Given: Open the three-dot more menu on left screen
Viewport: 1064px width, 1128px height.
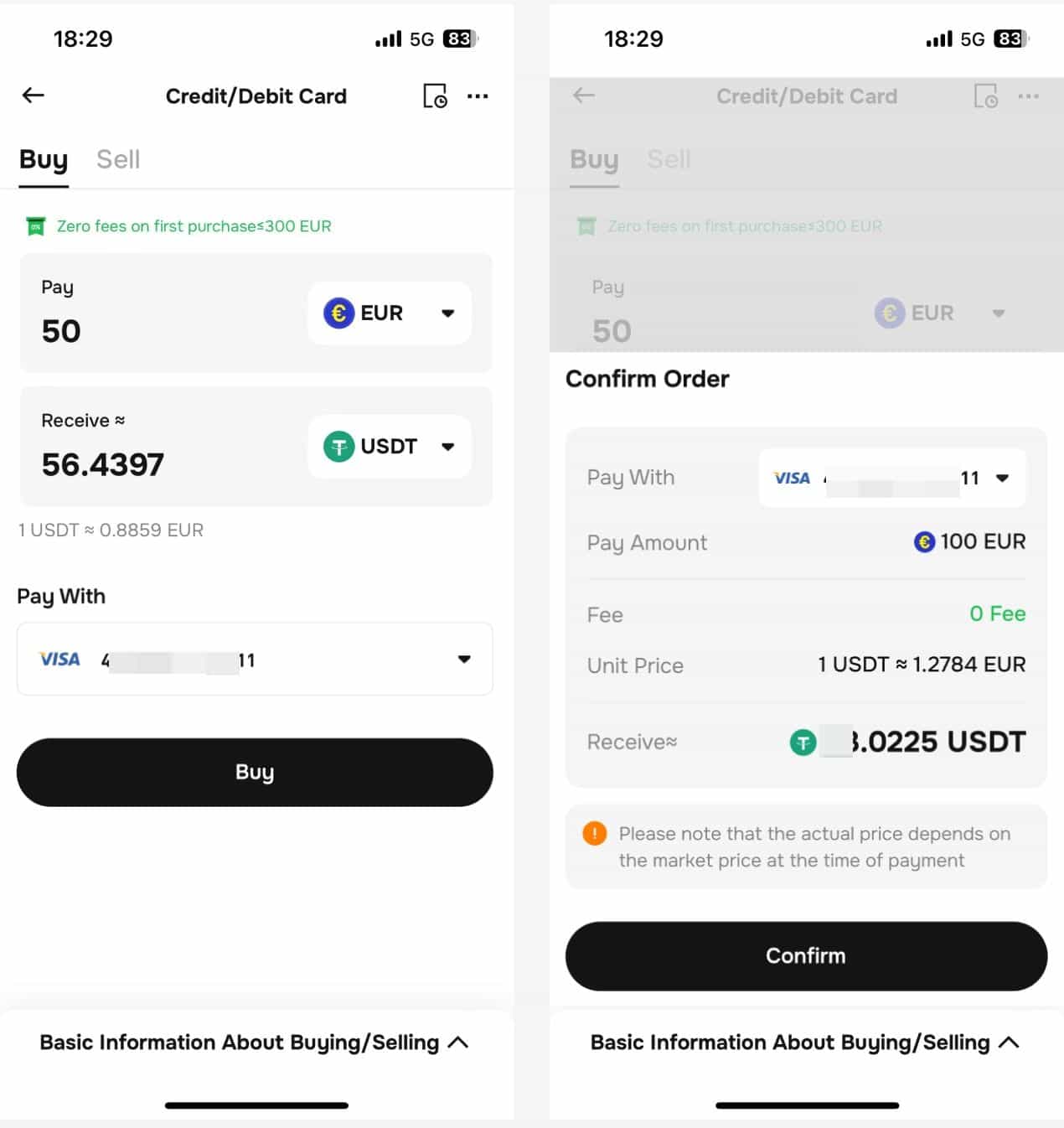Looking at the screenshot, I should (478, 96).
